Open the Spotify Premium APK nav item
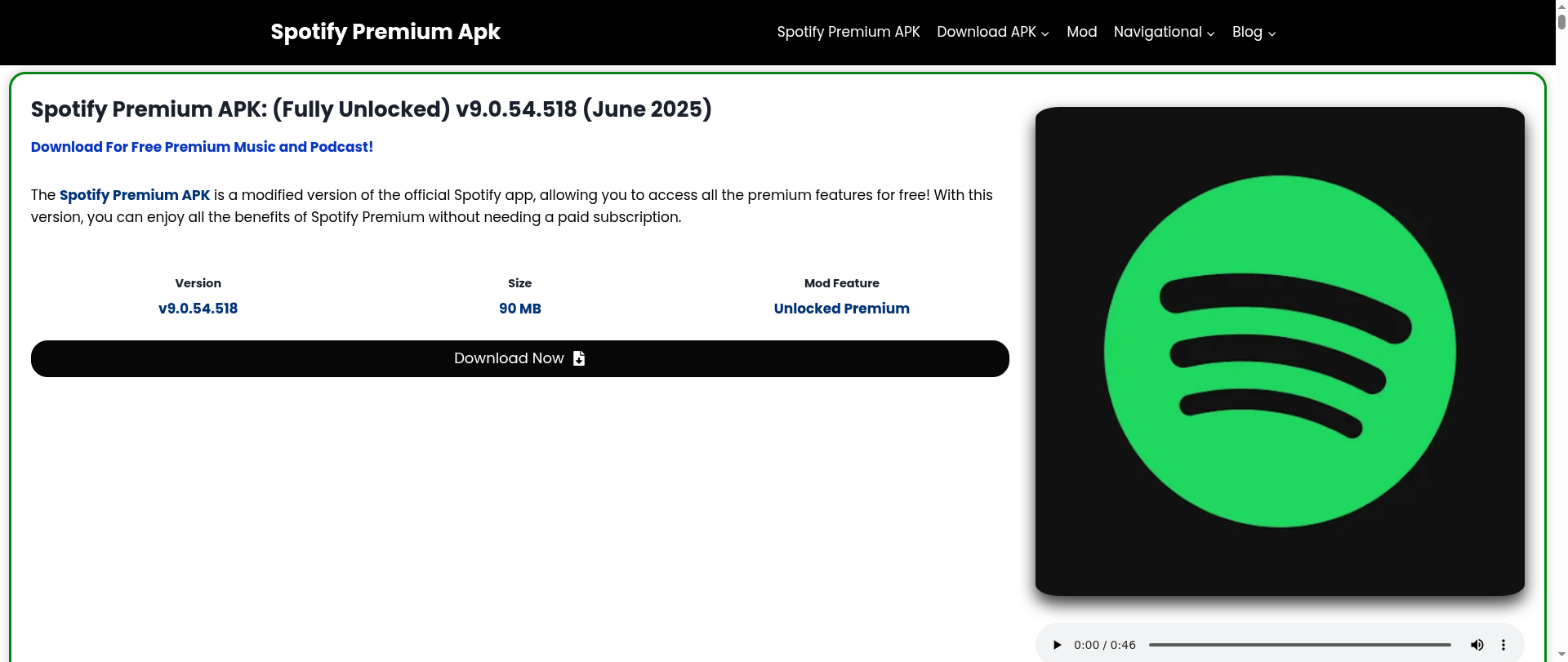The width and height of the screenshot is (1568, 662). (849, 32)
